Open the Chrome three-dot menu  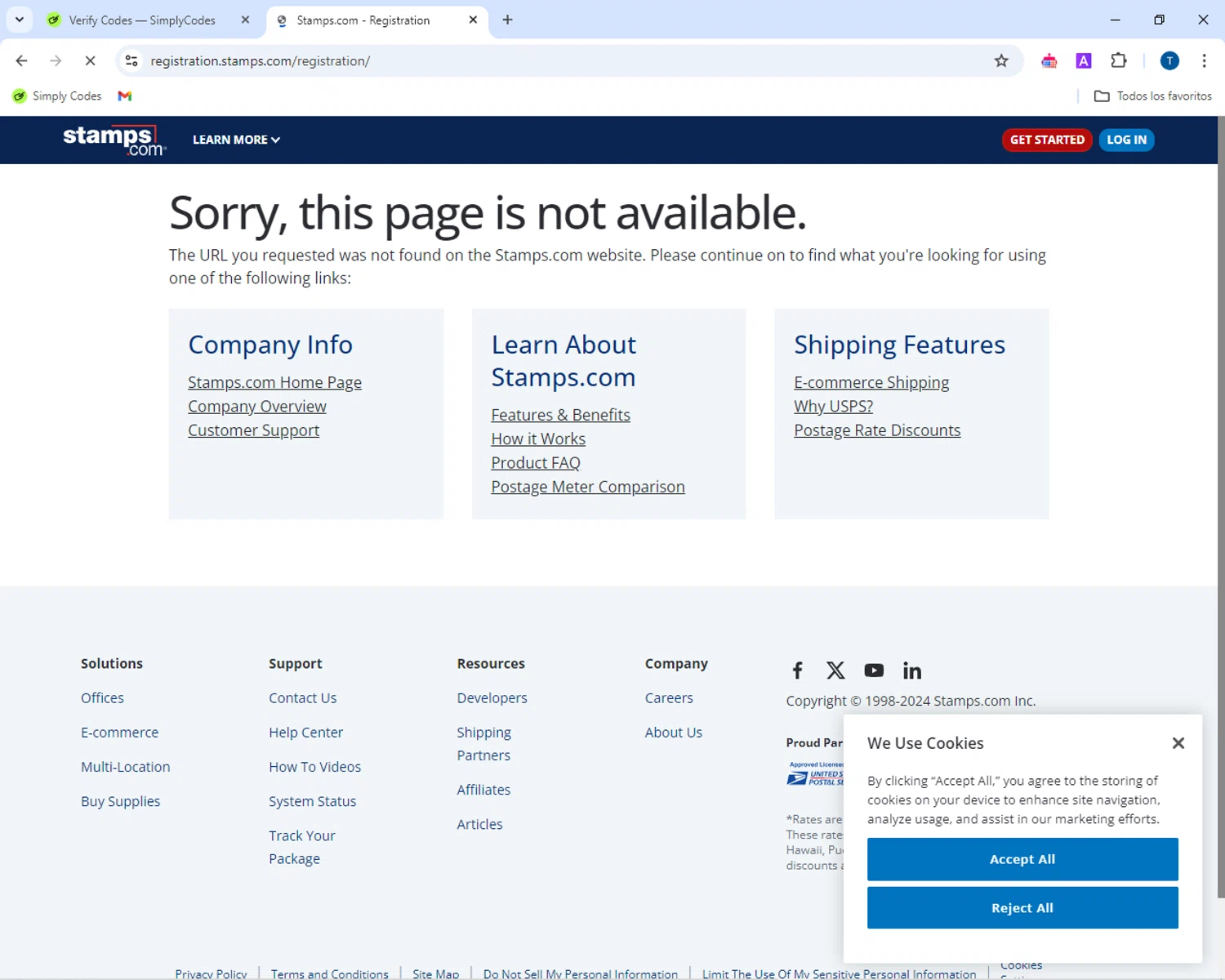(1204, 60)
